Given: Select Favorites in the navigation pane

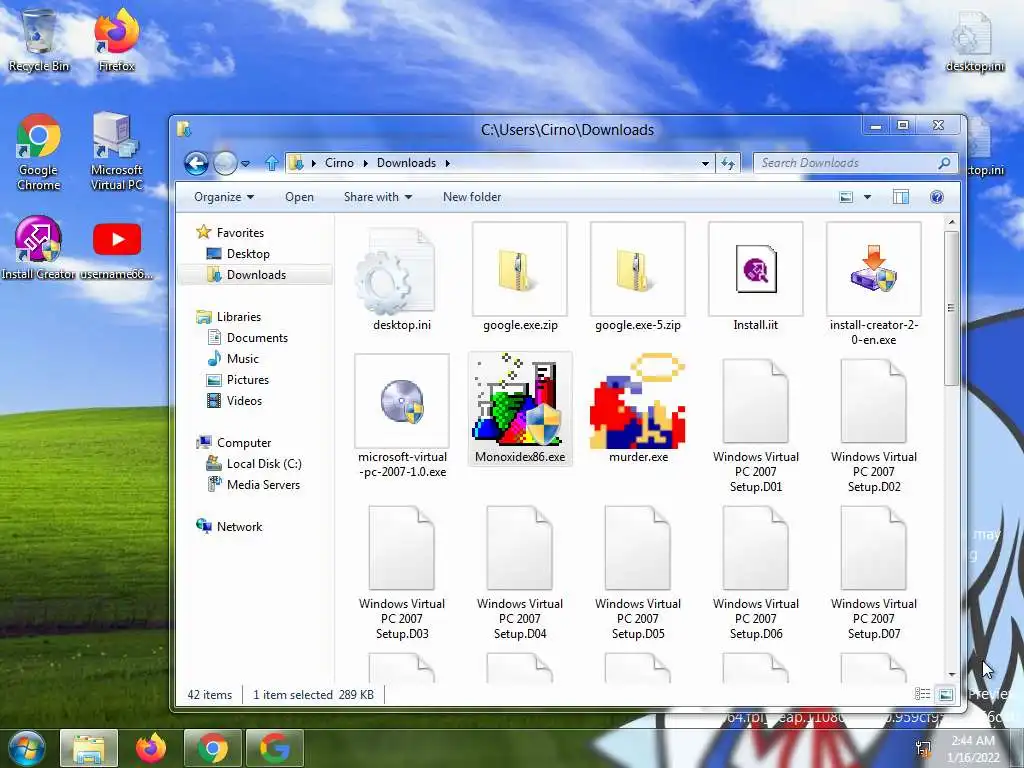Looking at the screenshot, I should (x=230, y=232).
